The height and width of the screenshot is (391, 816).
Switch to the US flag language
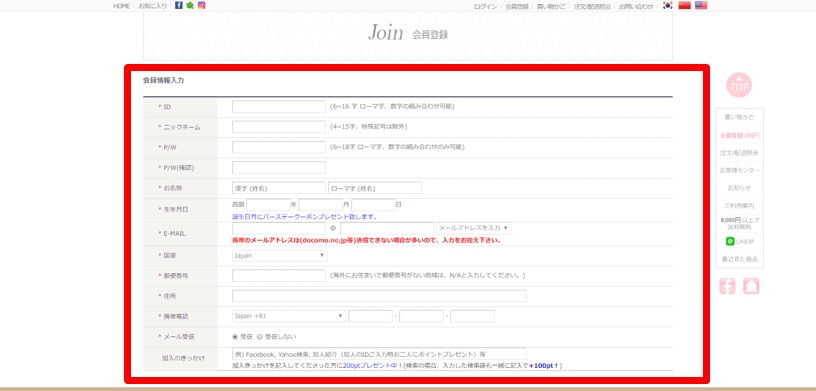[701, 6]
